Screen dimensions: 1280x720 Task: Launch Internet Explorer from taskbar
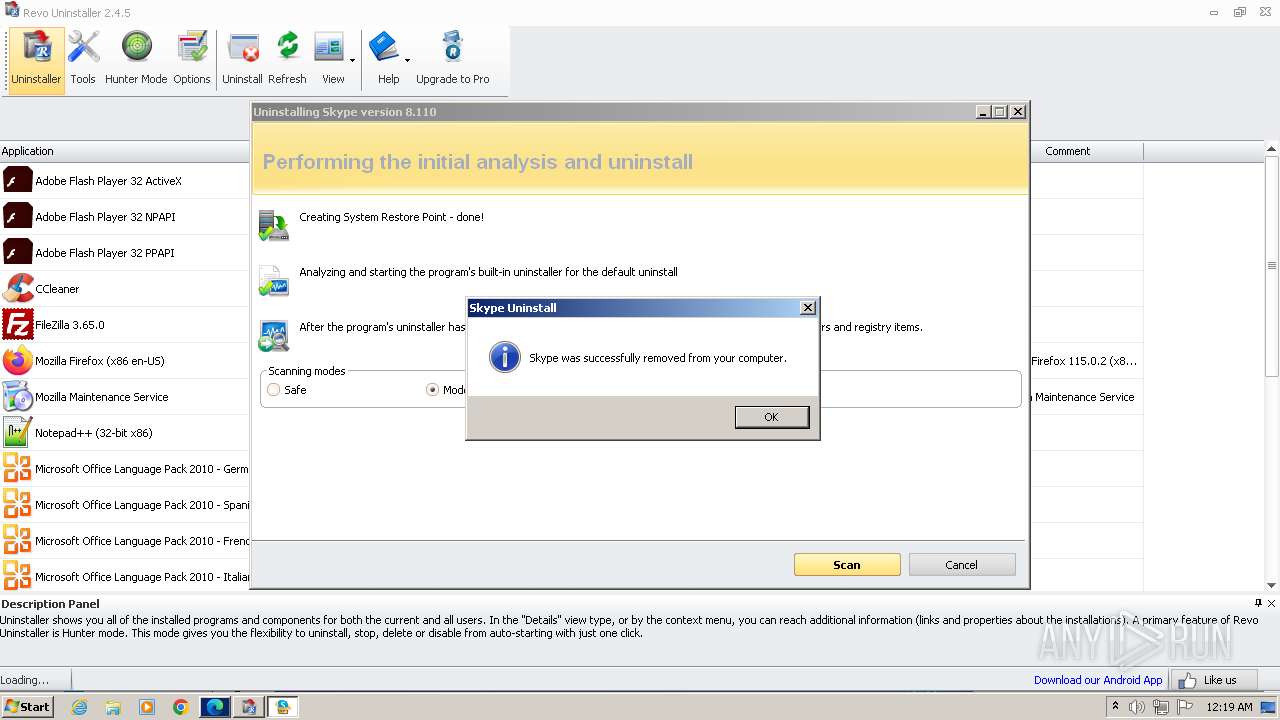click(x=79, y=707)
